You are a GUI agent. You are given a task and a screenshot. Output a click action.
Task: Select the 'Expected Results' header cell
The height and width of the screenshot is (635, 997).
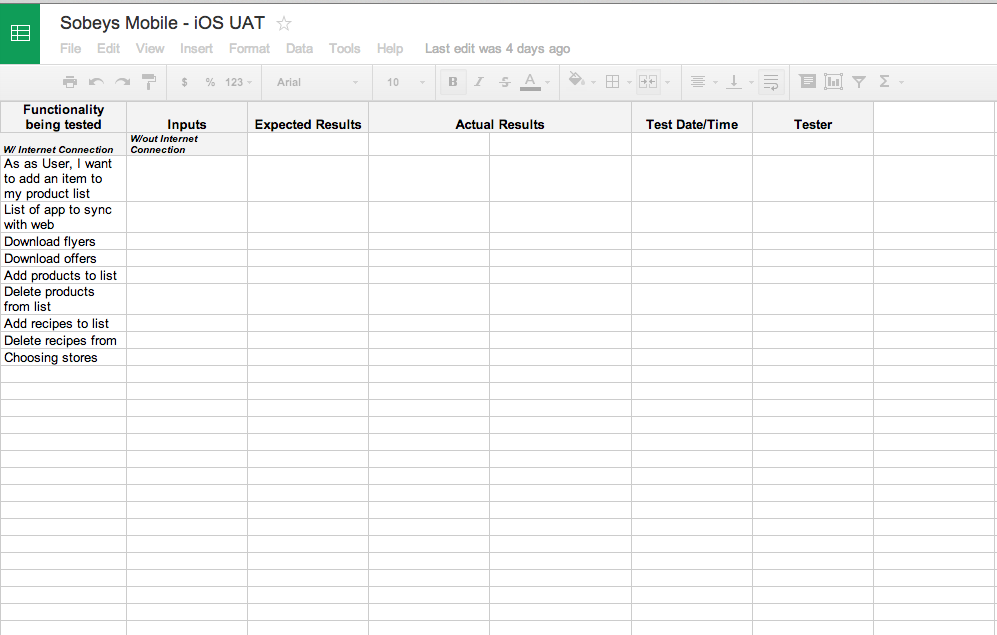[308, 117]
